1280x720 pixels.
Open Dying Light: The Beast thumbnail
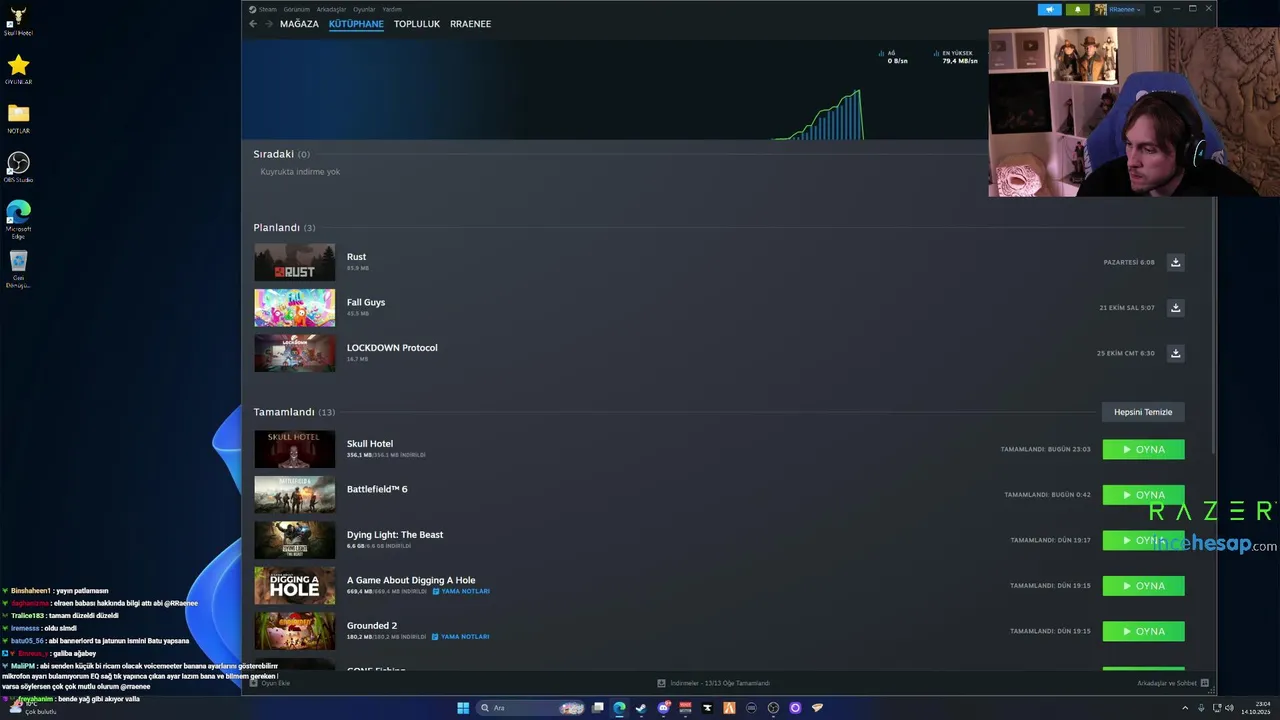[x=295, y=540]
